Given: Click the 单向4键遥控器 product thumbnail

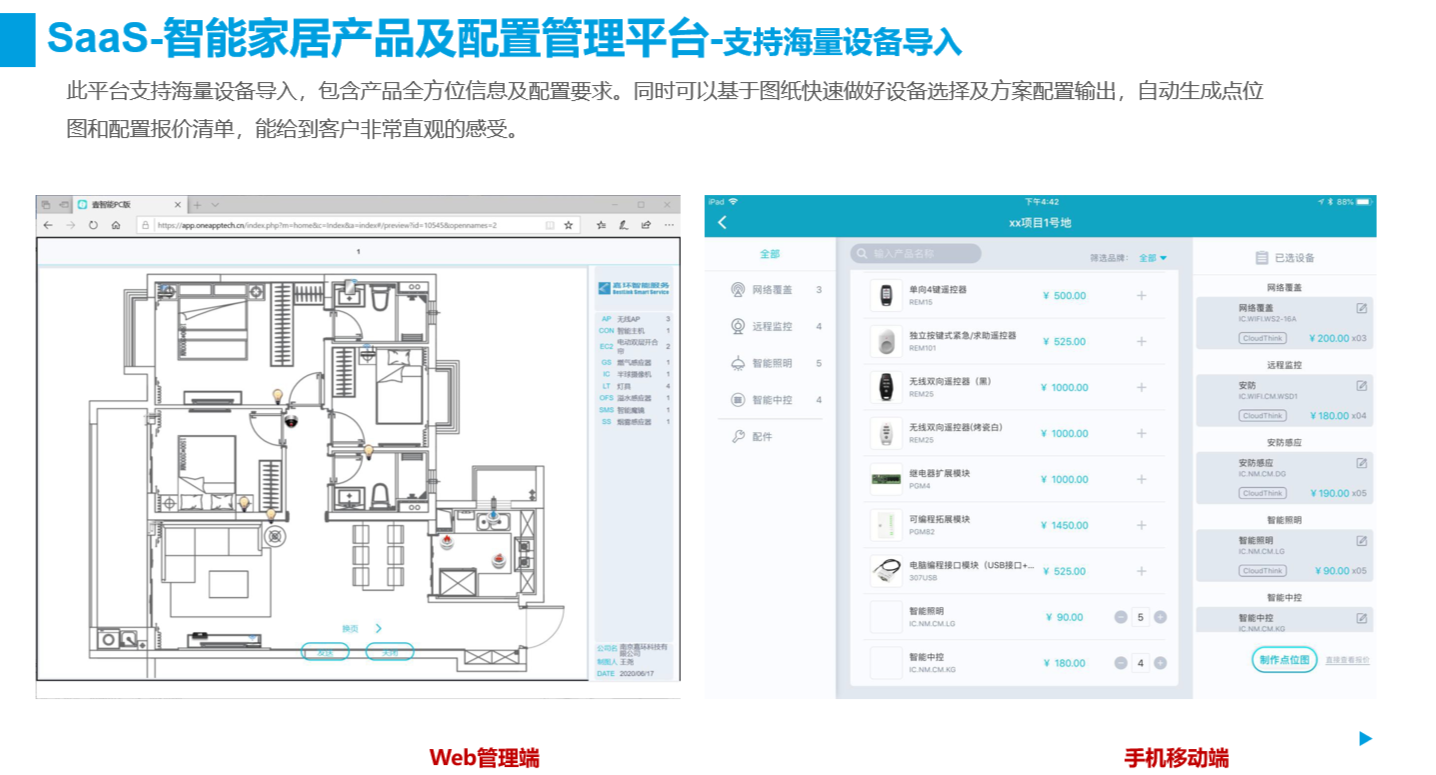Looking at the screenshot, I should pyautogui.click(x=886, y=296).
